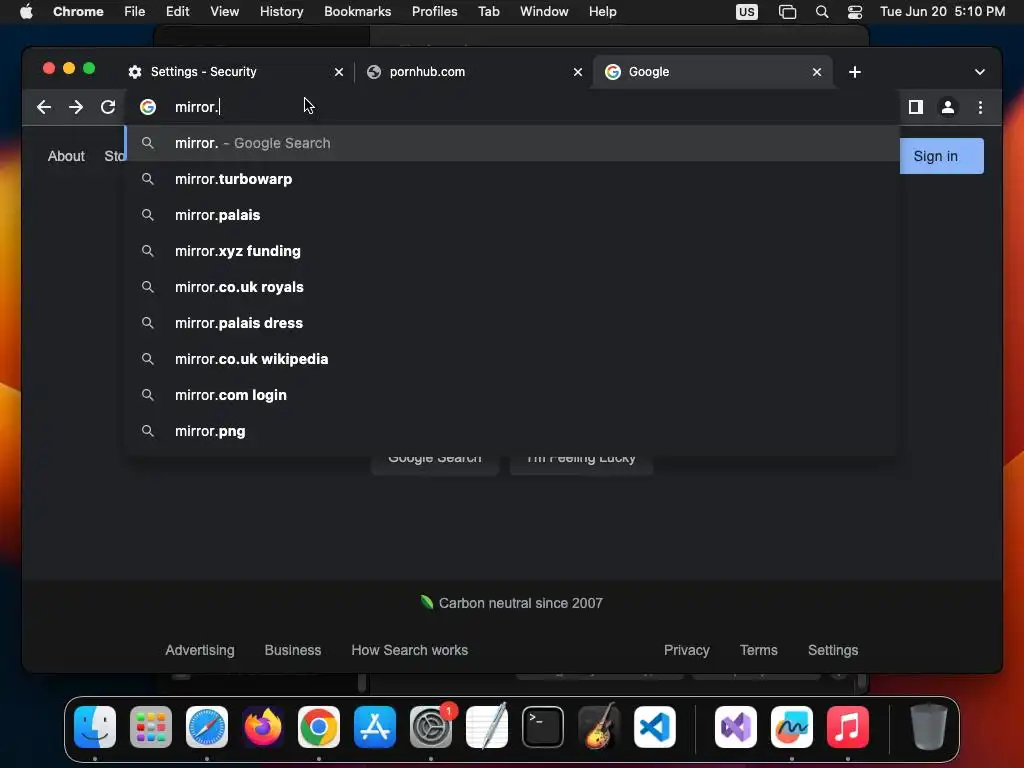The height and width of the screenshot is (768, 1024).
Task: Click the Google icon in address bar
Action: (148, 107)
